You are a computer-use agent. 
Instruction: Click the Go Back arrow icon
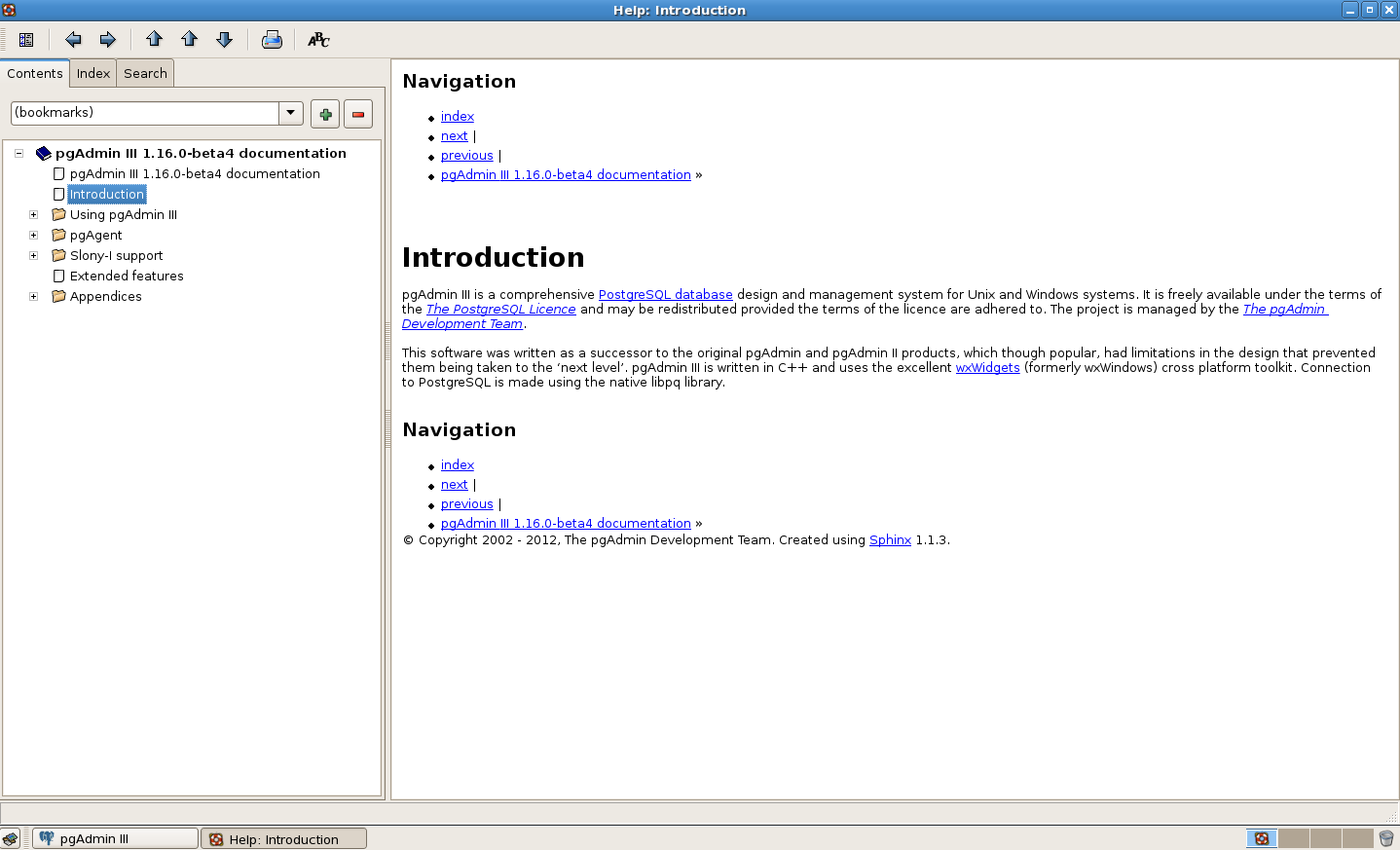tap(73, 40)
